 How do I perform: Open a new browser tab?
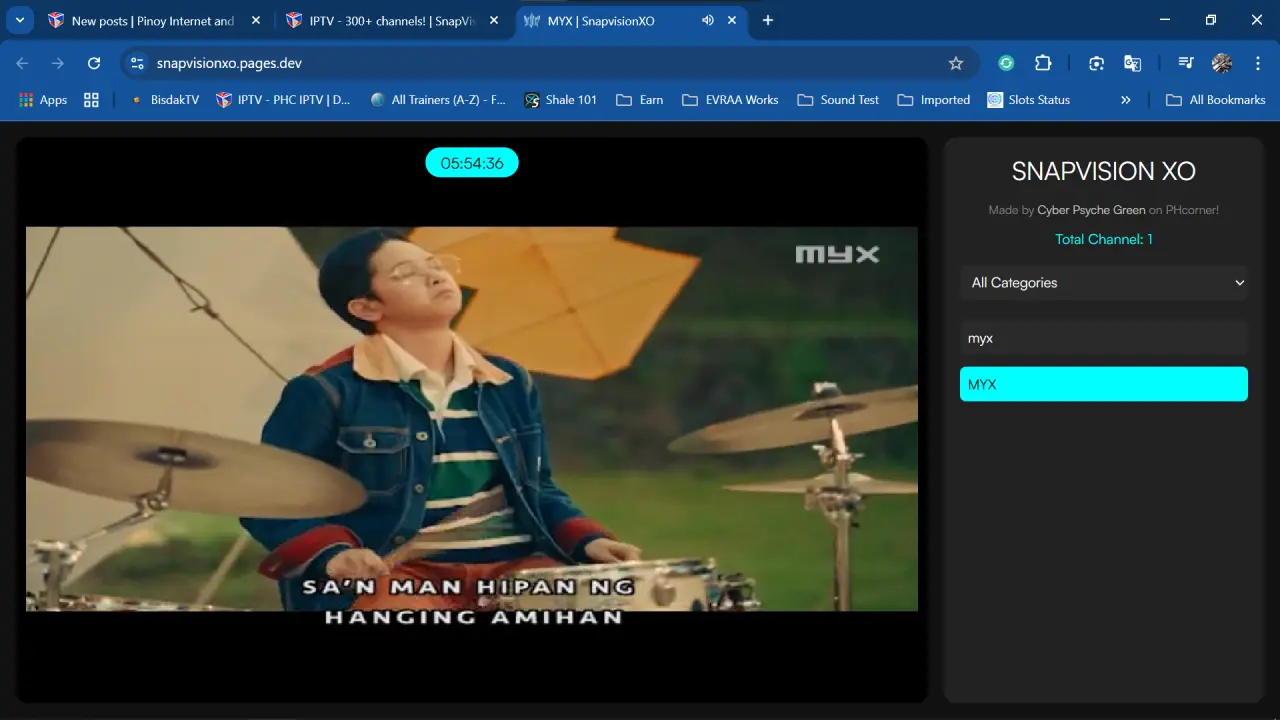pyautogui.click(x=768, y=20)
